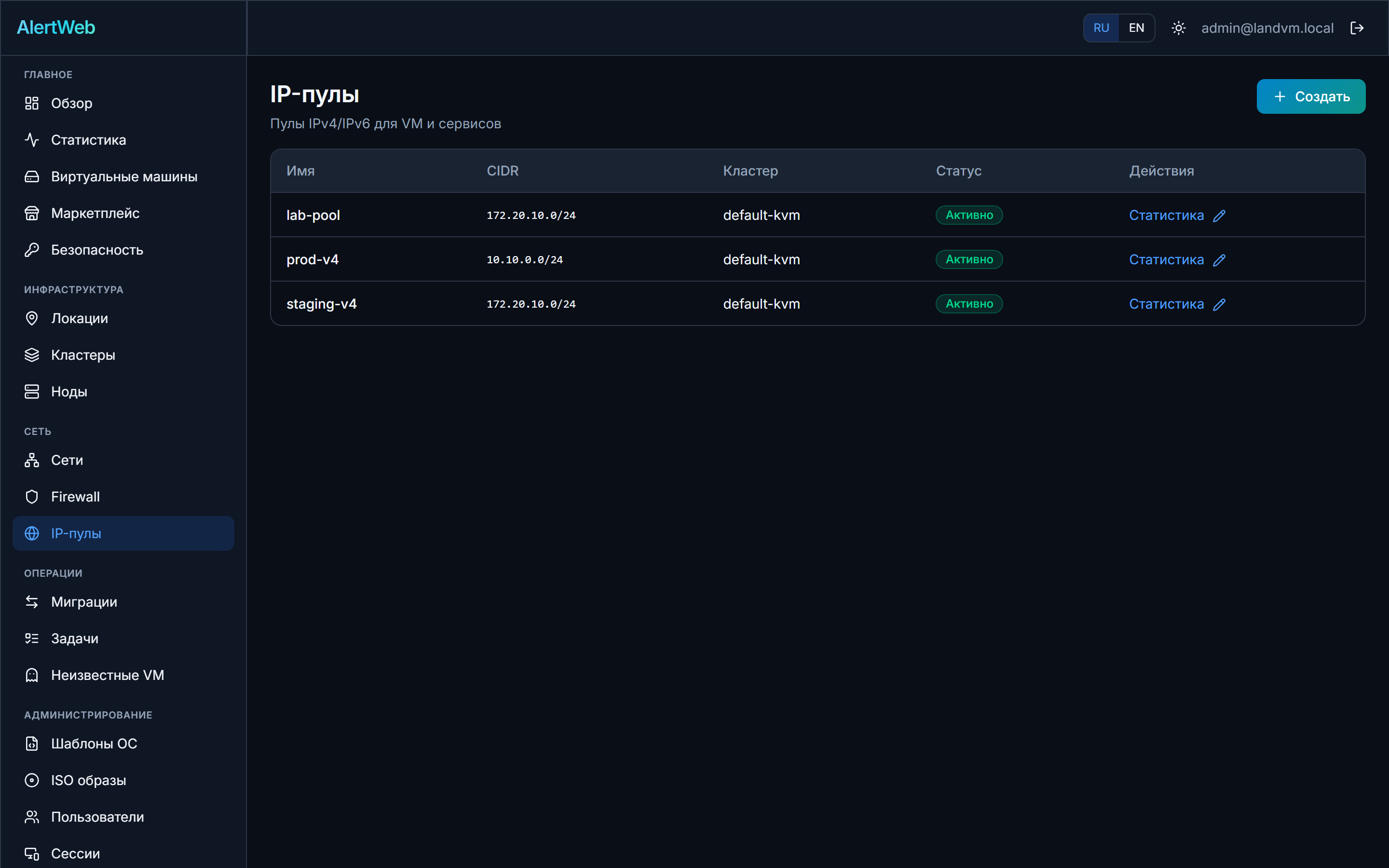Click the Маркетплейс store icon
The height and width of the screenshot is (868, 1389).
31,214
